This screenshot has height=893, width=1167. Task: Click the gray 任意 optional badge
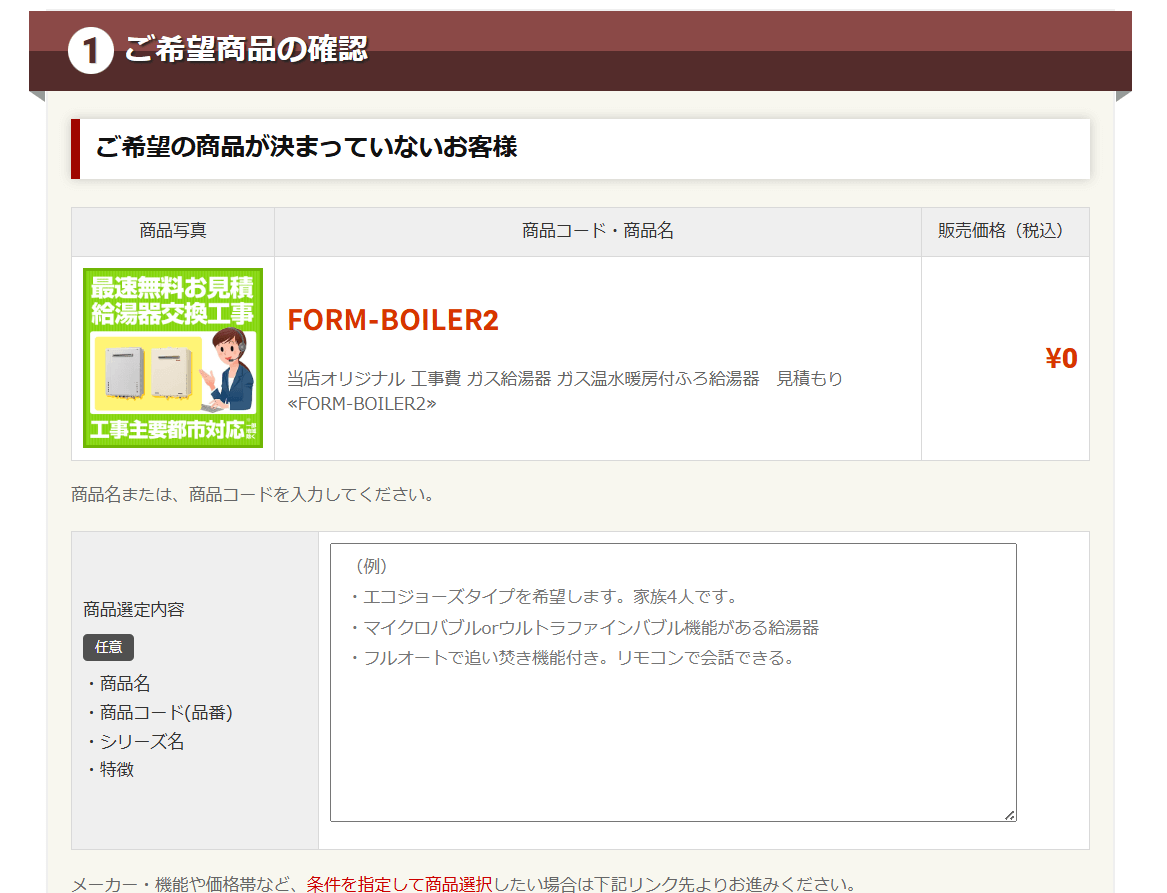(x=108, y=647)
